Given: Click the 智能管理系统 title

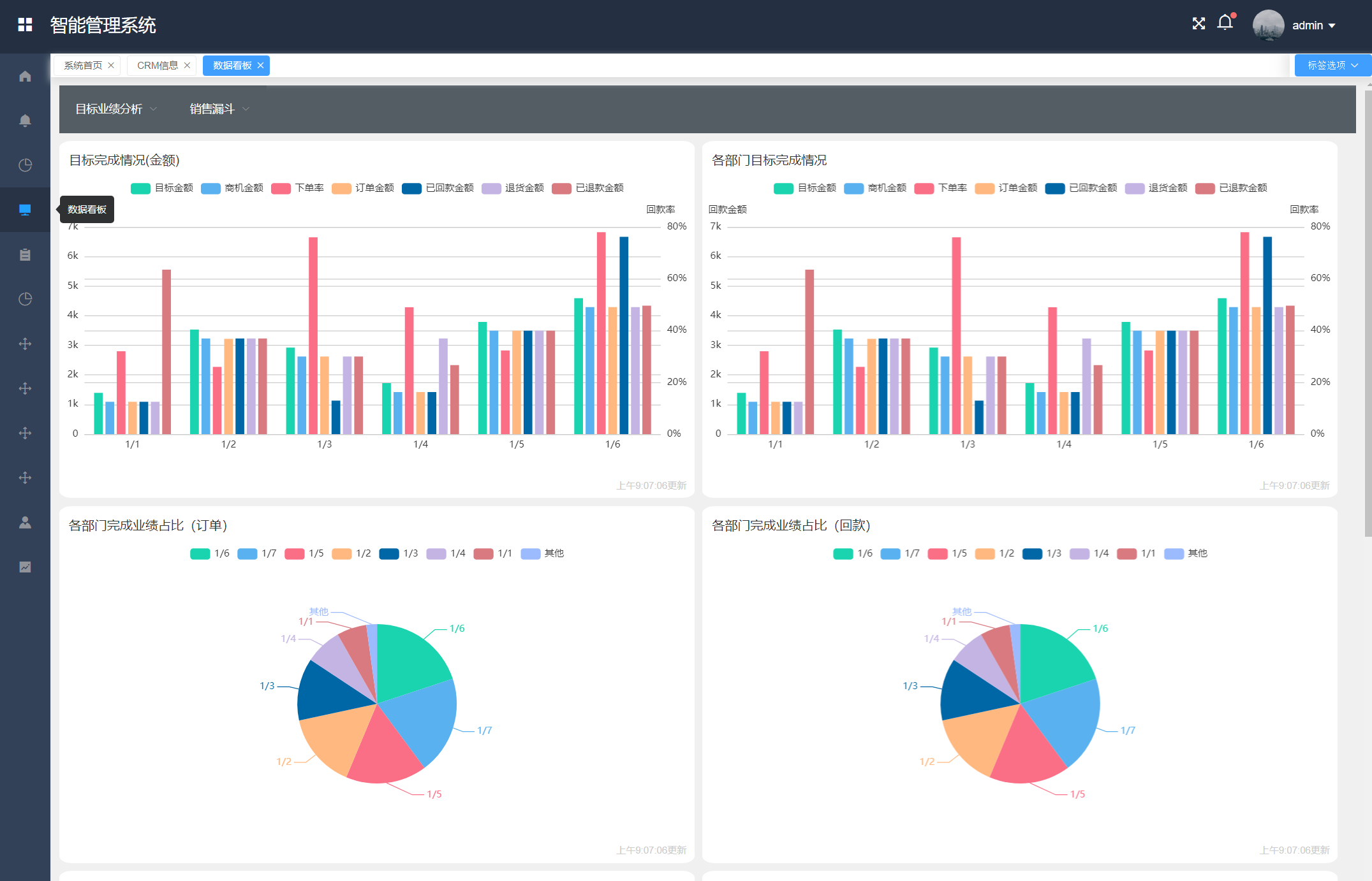Looking at the screenshot, I should (103, 25).
